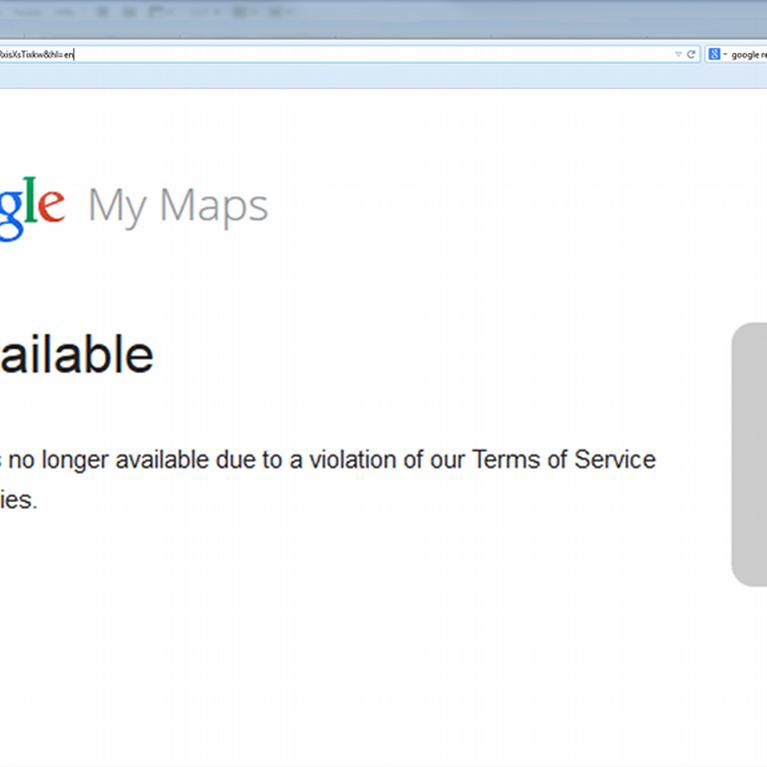The height and width of the screenshot is (767, 767).
Task: Click the fifth blurred toolbar icon with arrow
Action: click(243, 12)
